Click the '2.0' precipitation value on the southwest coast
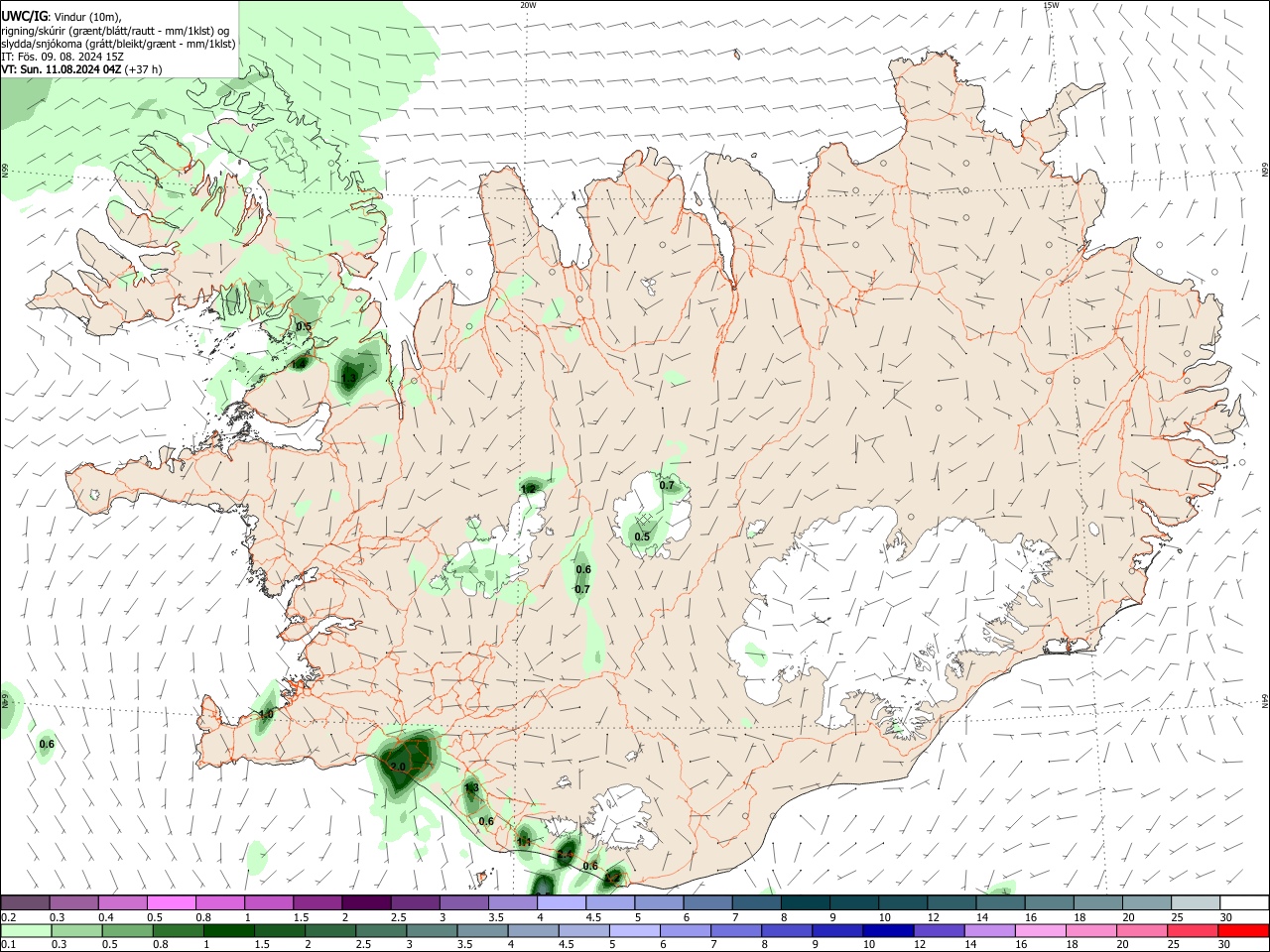This screenshot has height=952, width=1270. pyautogui.click(x=397, y=767)
